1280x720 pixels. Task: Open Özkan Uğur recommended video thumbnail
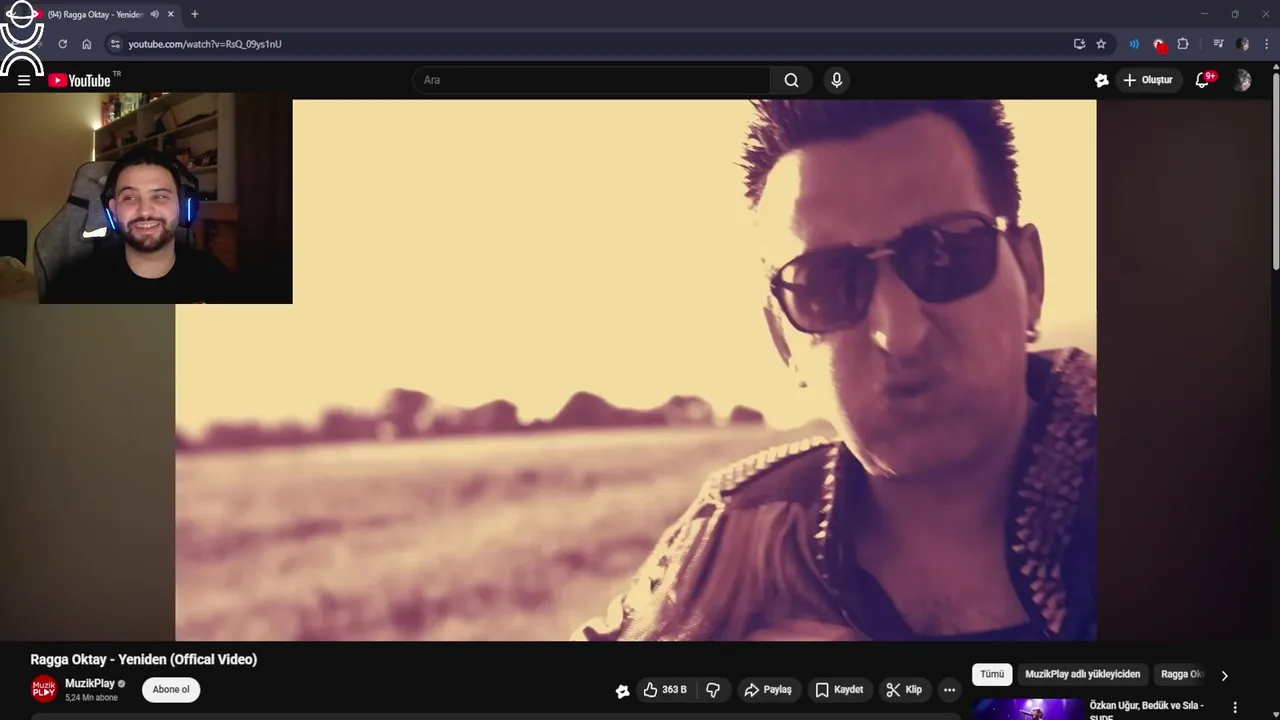1028,709
